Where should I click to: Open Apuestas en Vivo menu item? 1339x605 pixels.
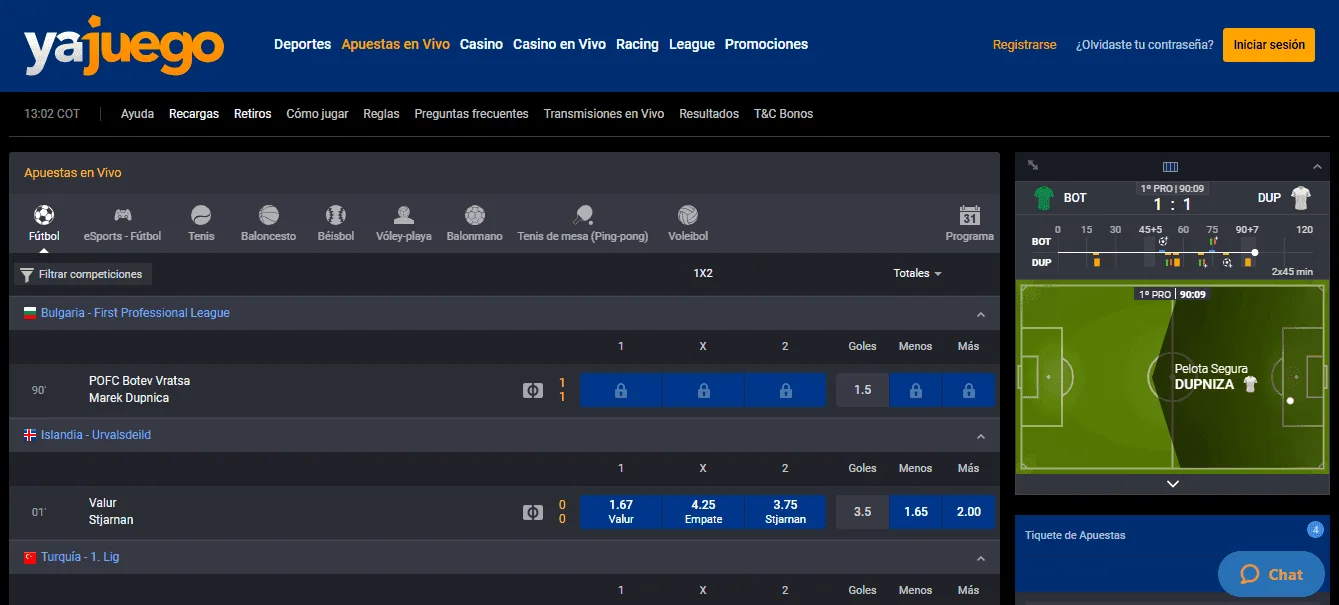(x=396, y=44)
